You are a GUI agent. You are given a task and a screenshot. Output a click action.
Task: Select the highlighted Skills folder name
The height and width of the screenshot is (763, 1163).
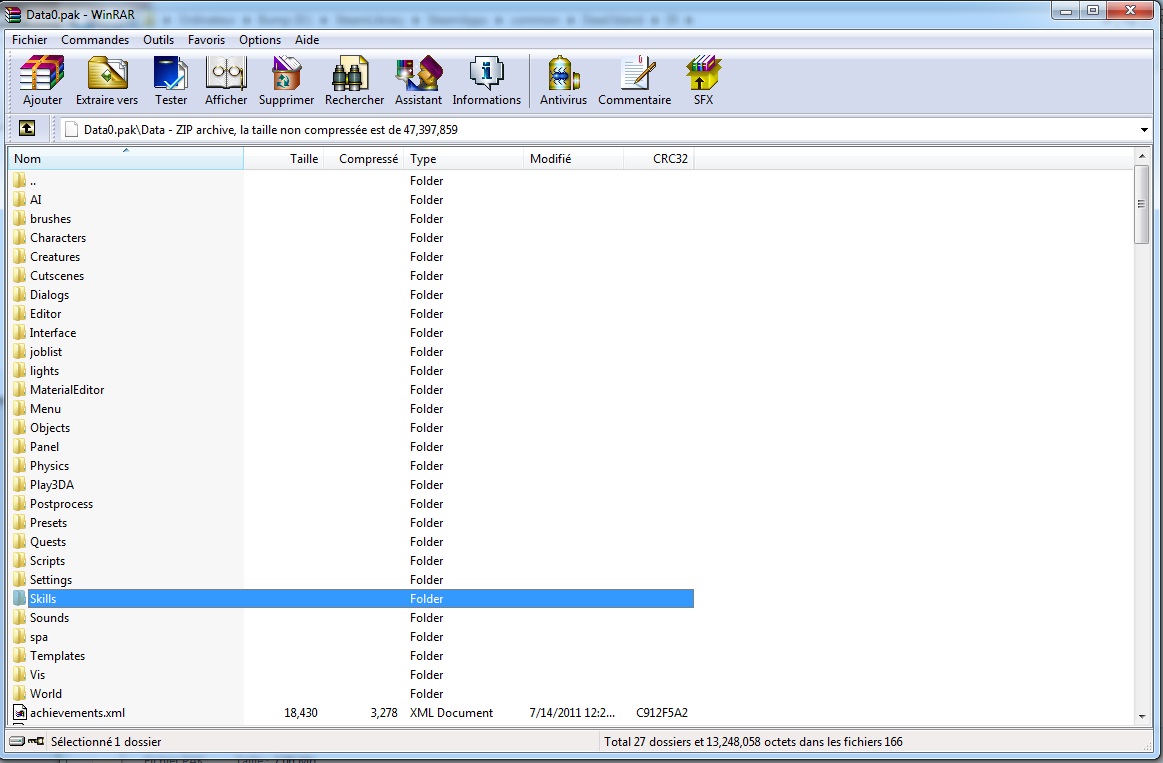(43, 598)
